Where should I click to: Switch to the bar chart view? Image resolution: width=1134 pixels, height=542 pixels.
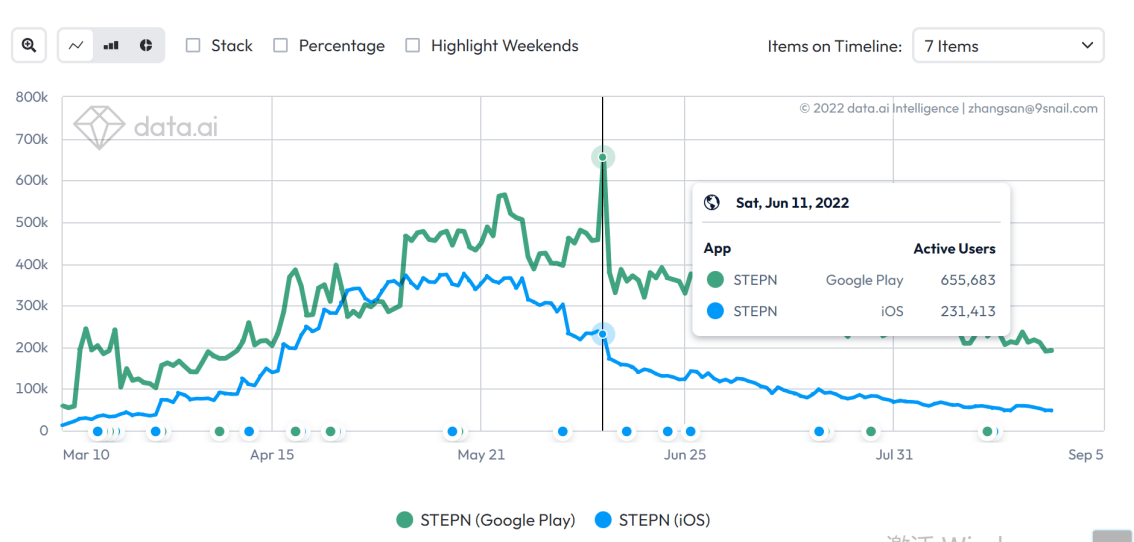coord(111,46)
